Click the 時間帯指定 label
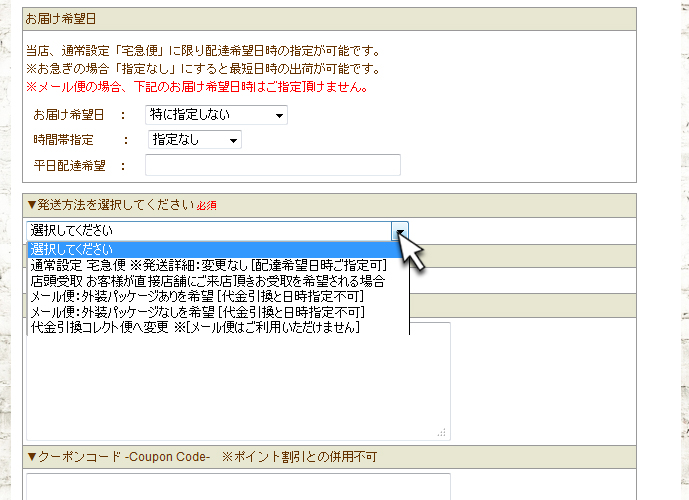This screenshot has width=689, height=500. click(63, 140)
